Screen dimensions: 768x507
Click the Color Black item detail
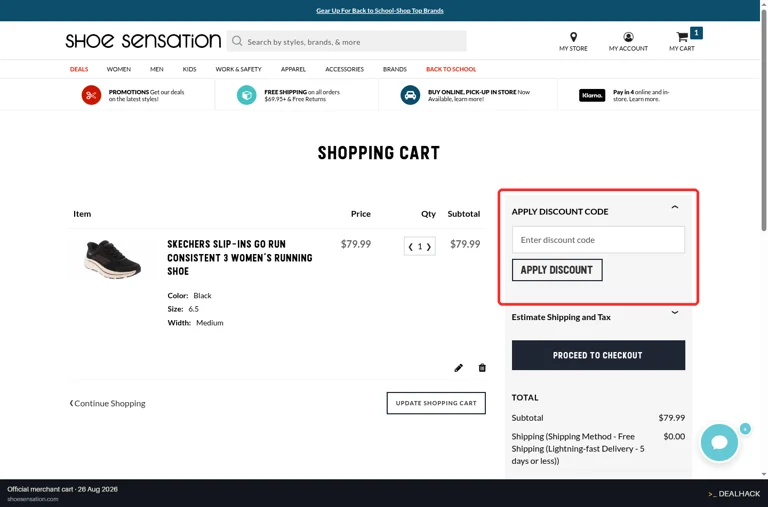point(190,295)
